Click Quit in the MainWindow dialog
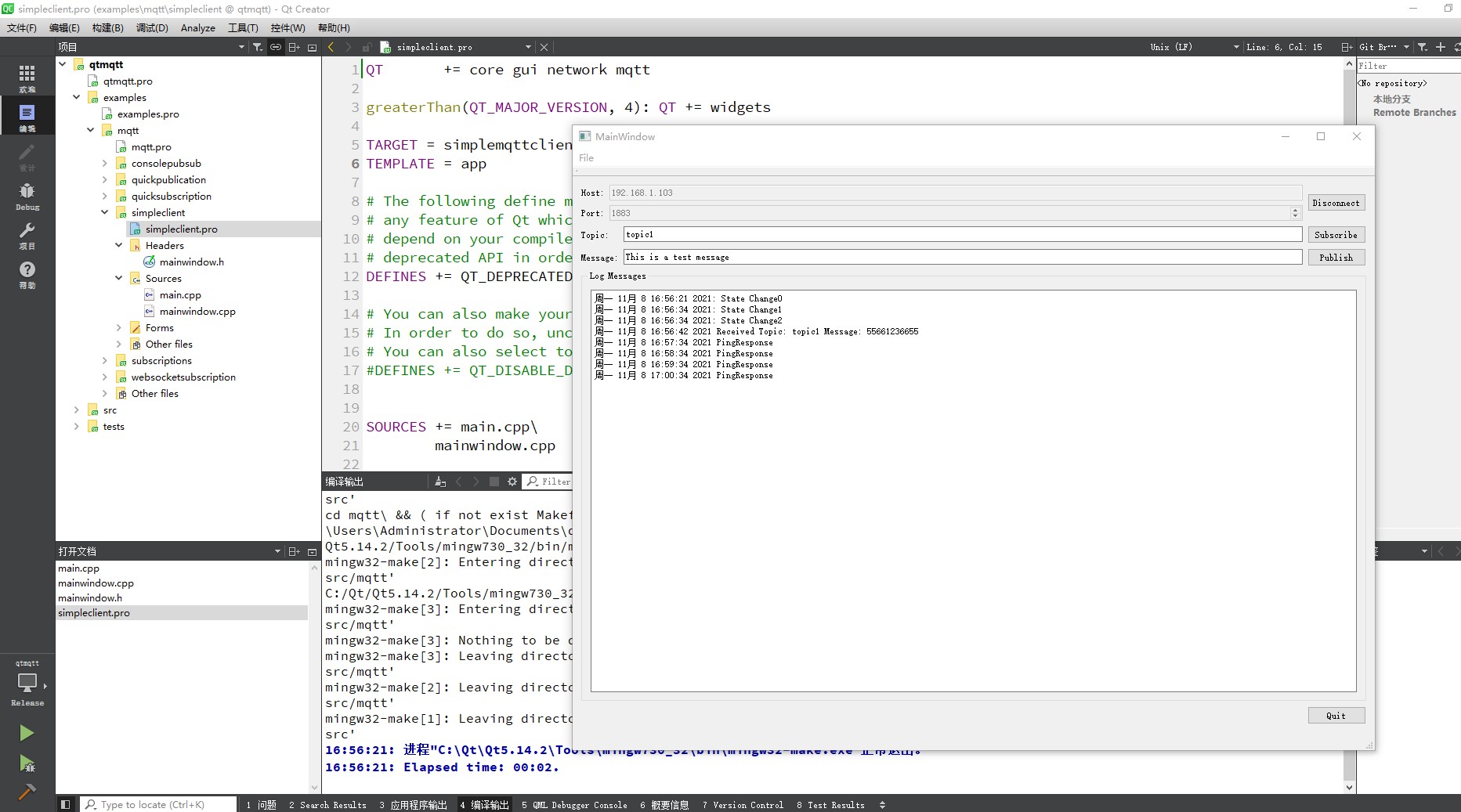 1336,715
